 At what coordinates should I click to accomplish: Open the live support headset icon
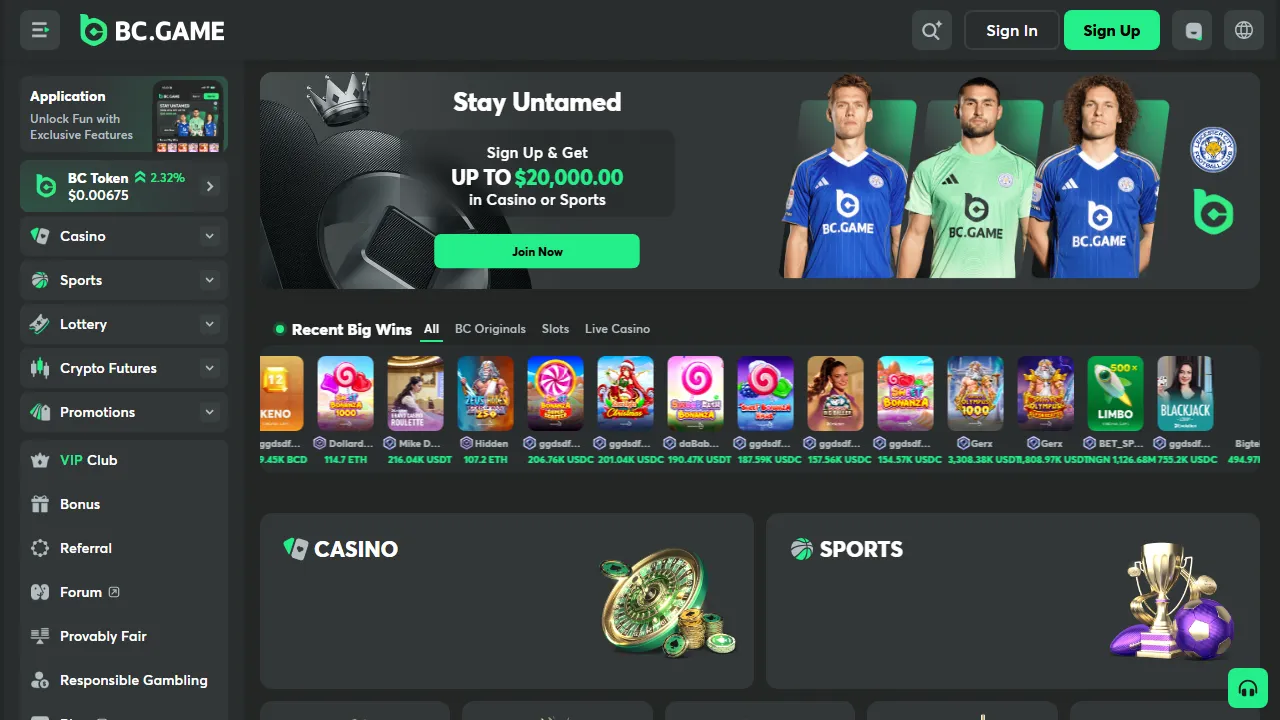1247,688
